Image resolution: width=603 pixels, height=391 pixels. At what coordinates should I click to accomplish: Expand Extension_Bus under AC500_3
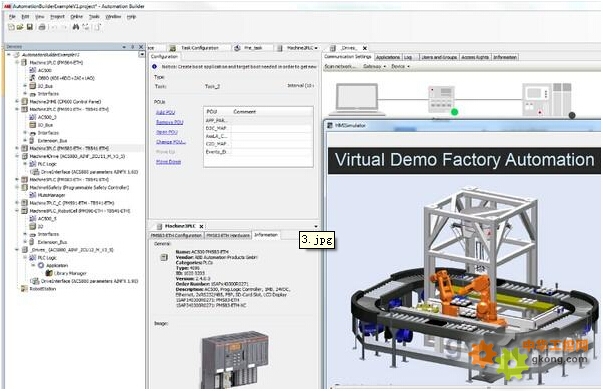click(x=25, y=141)
